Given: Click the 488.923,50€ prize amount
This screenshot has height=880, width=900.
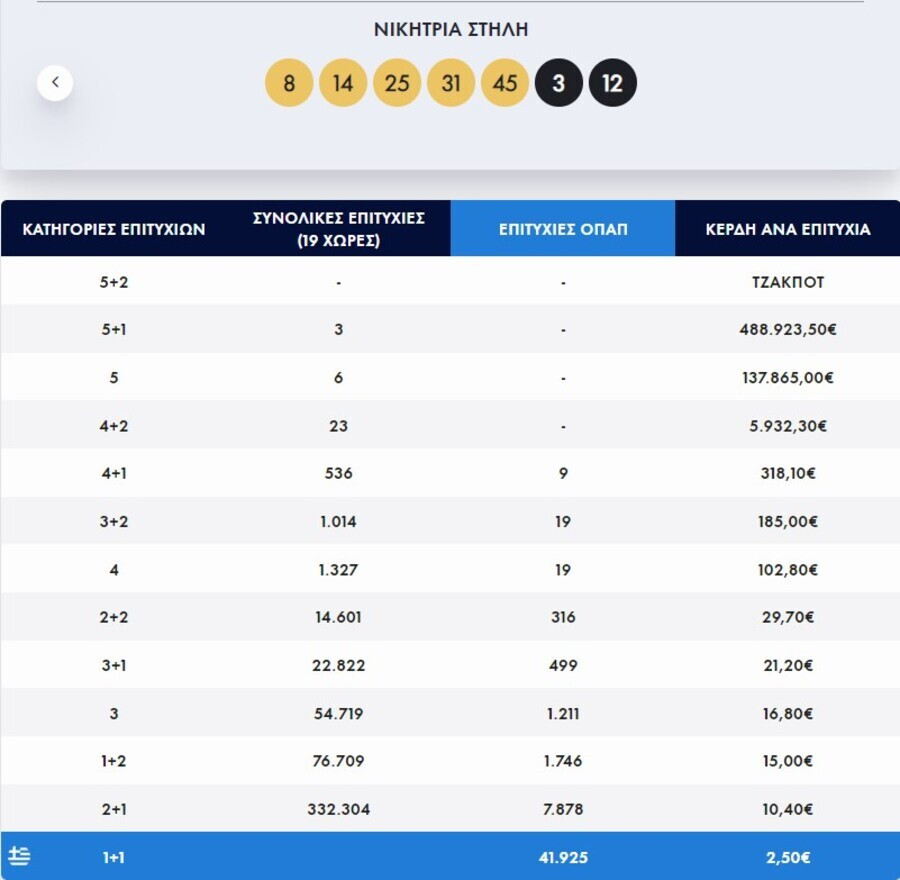Looking at the screenshot, I should (788, 329).
